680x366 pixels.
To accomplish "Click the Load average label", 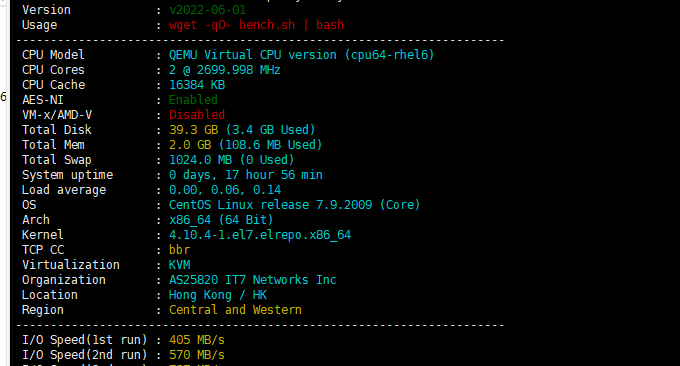I will pos(64,190).
